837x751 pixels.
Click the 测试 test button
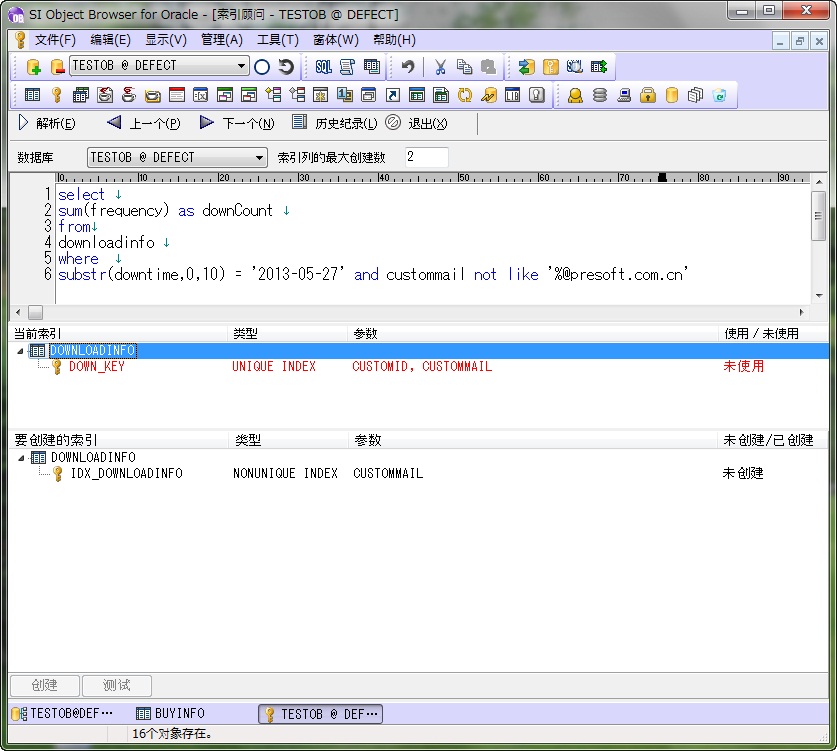[117, 685]
